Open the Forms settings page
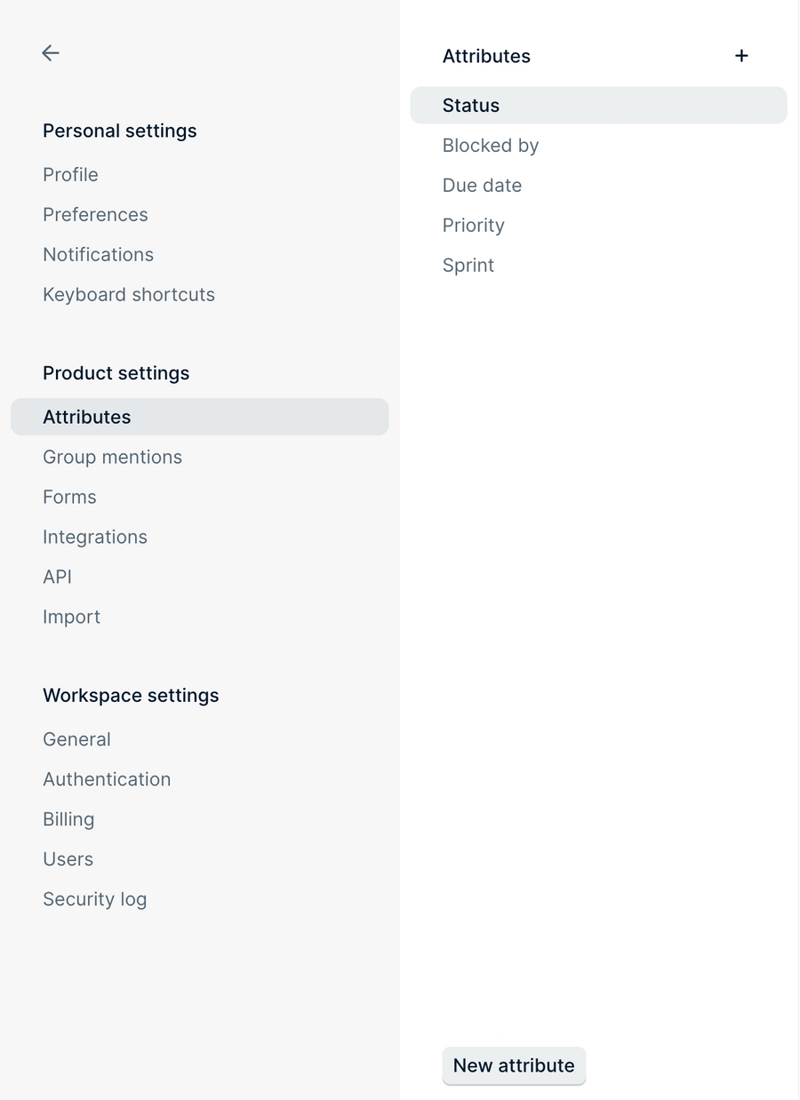This screenshot has width=800, height=1100. tap(69, 496)
